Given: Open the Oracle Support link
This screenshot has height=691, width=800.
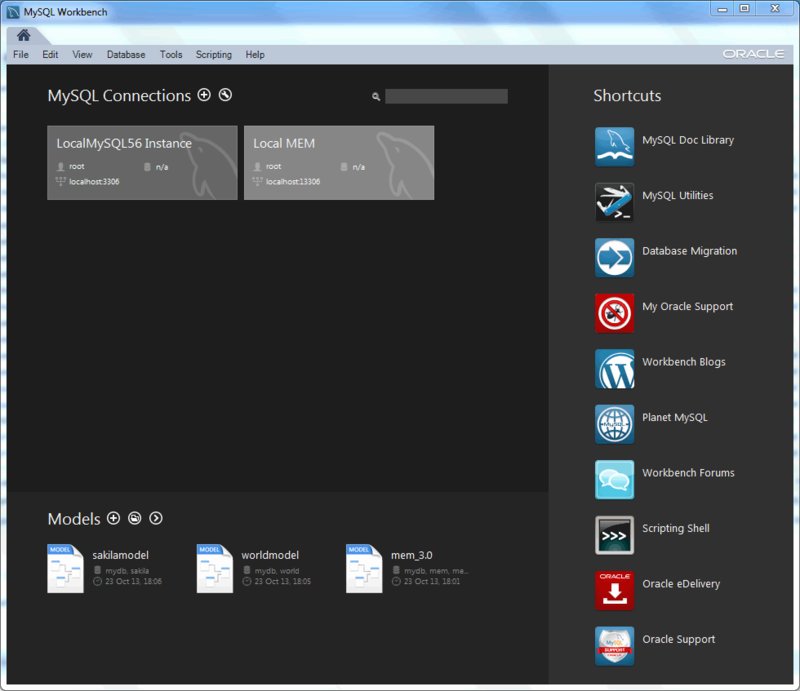Looking at the screenshot, I should click(679, 639).
